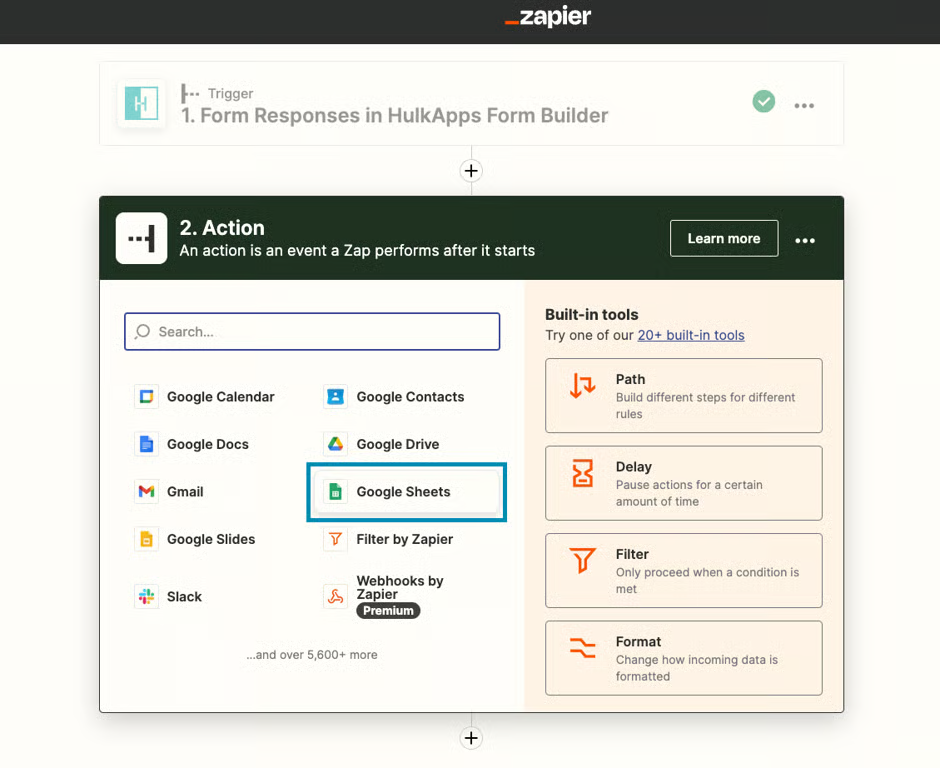Click the '2. Action' heading

click(x=222, y=228)
